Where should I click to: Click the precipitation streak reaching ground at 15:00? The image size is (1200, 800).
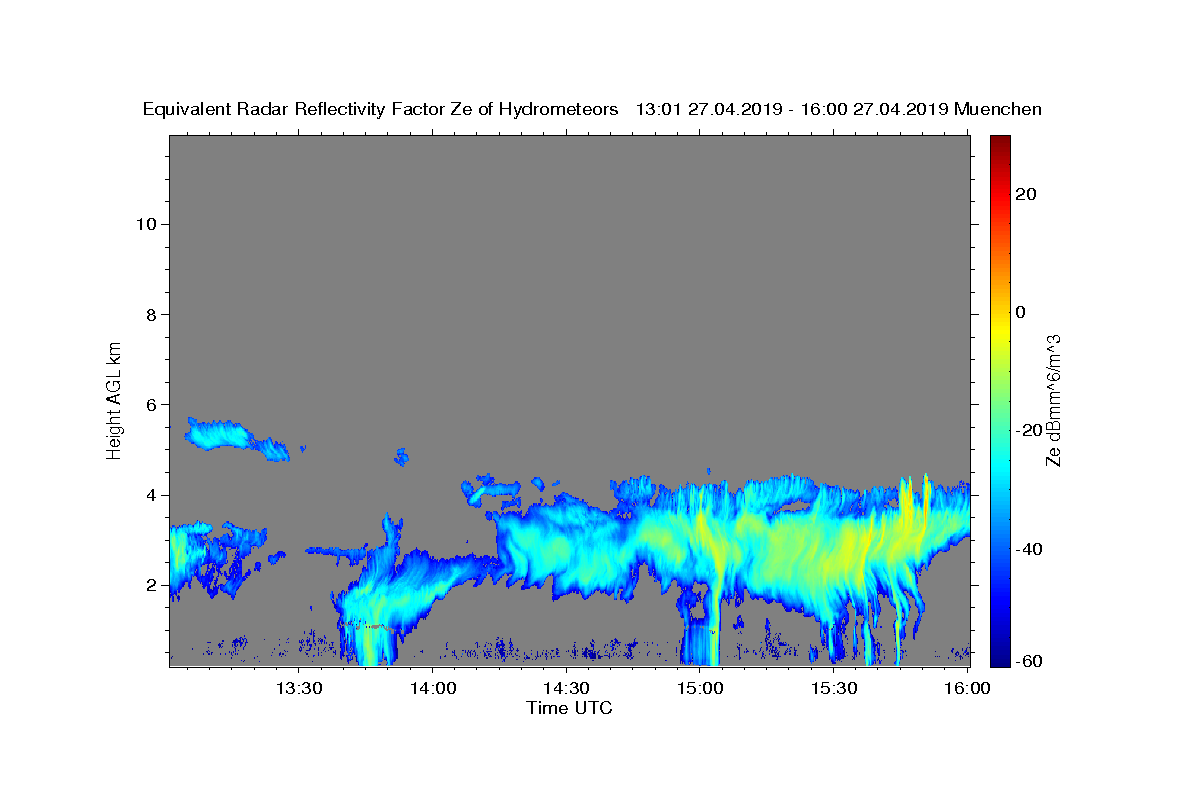[714, 620]
